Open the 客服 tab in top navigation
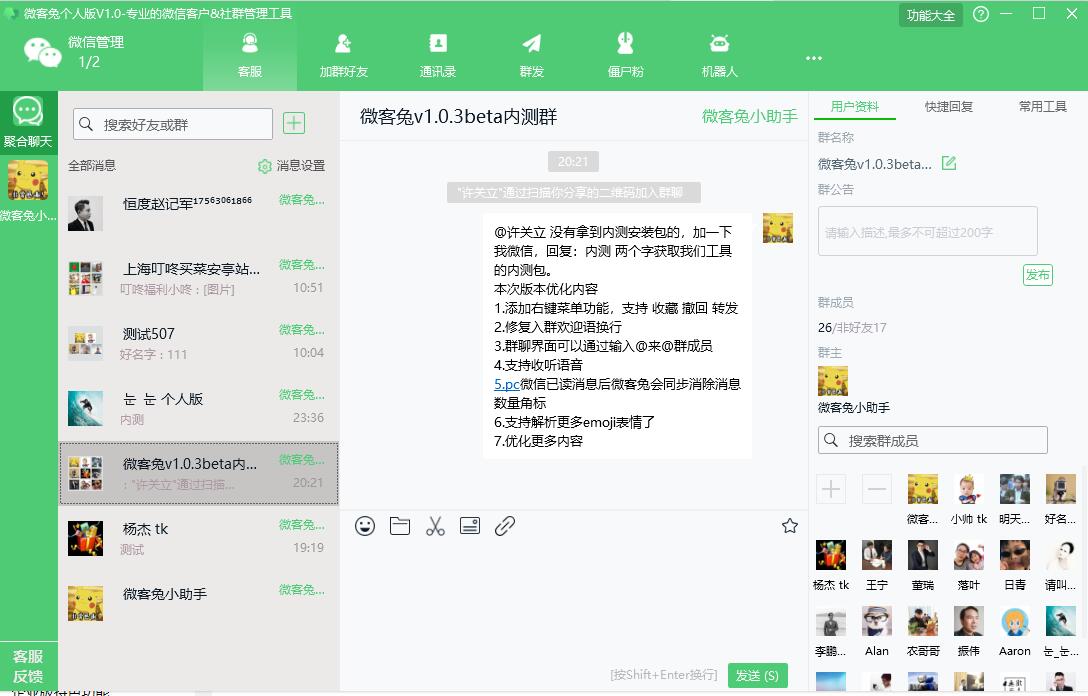 (x=250, y=56)
